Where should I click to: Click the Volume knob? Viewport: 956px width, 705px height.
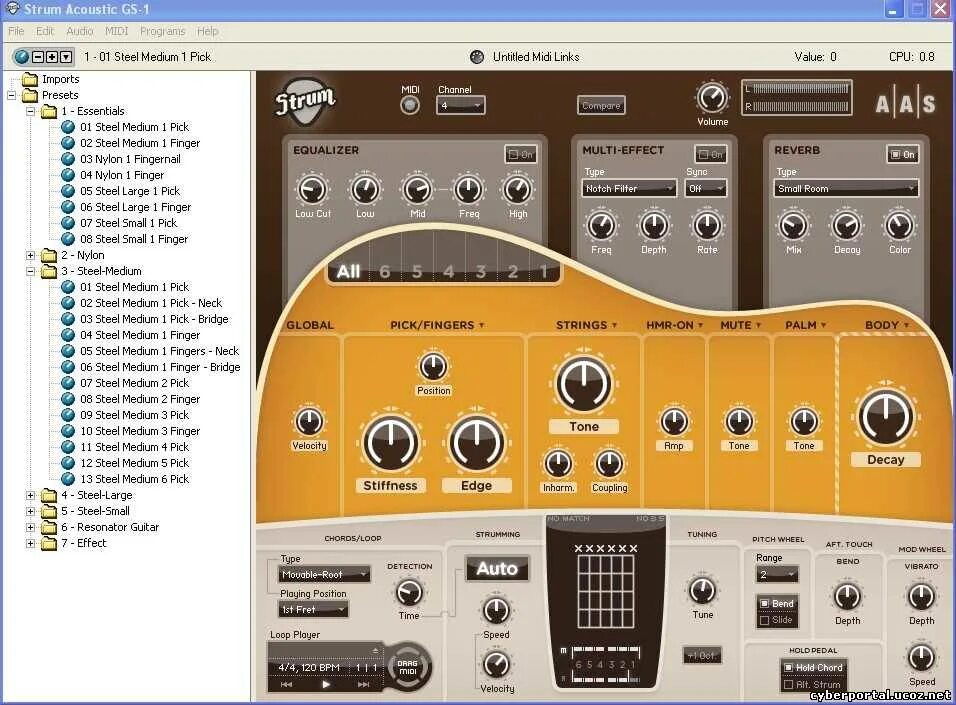(712, 98)
